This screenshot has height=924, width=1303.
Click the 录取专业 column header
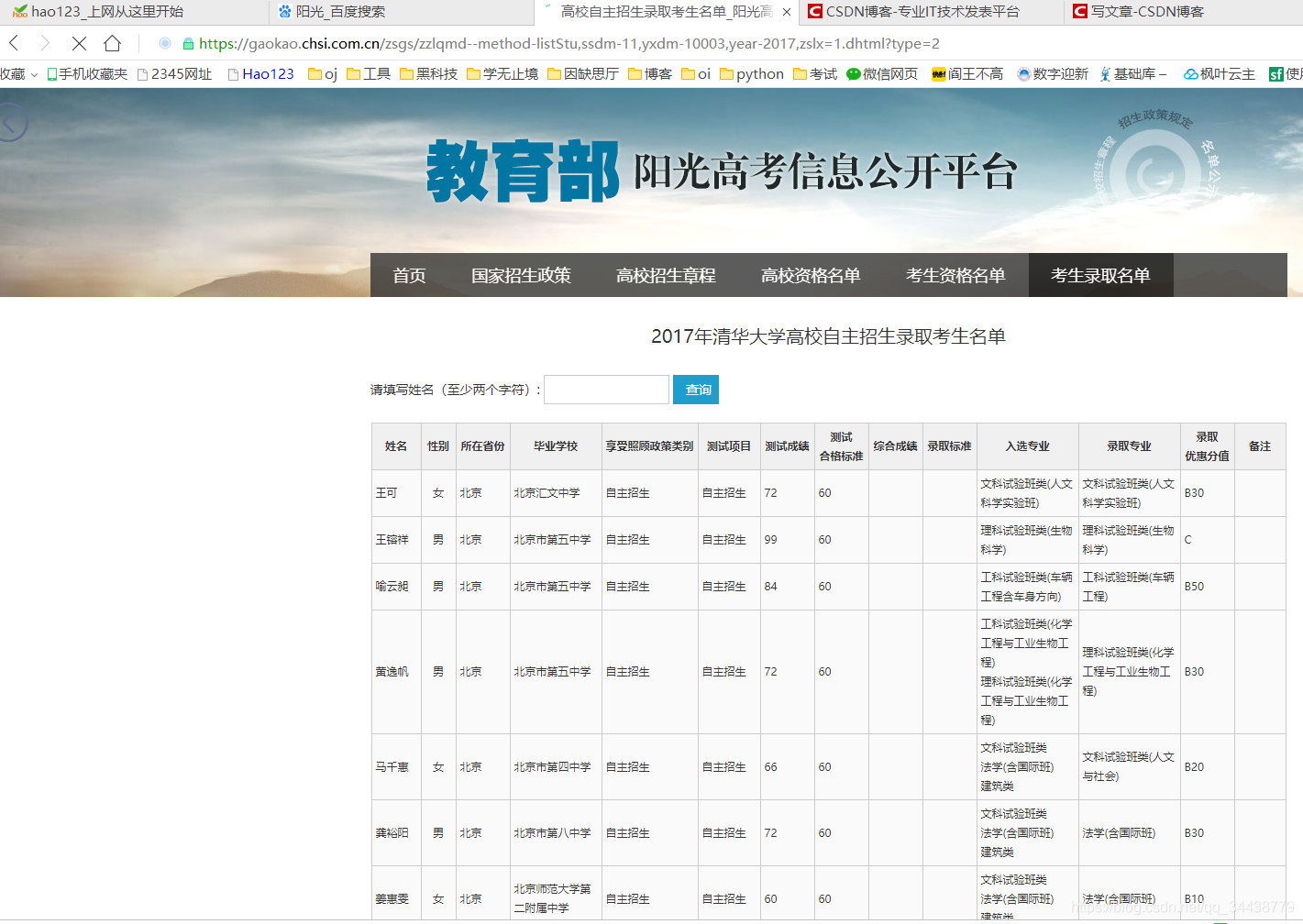[x=1129, y=446]
